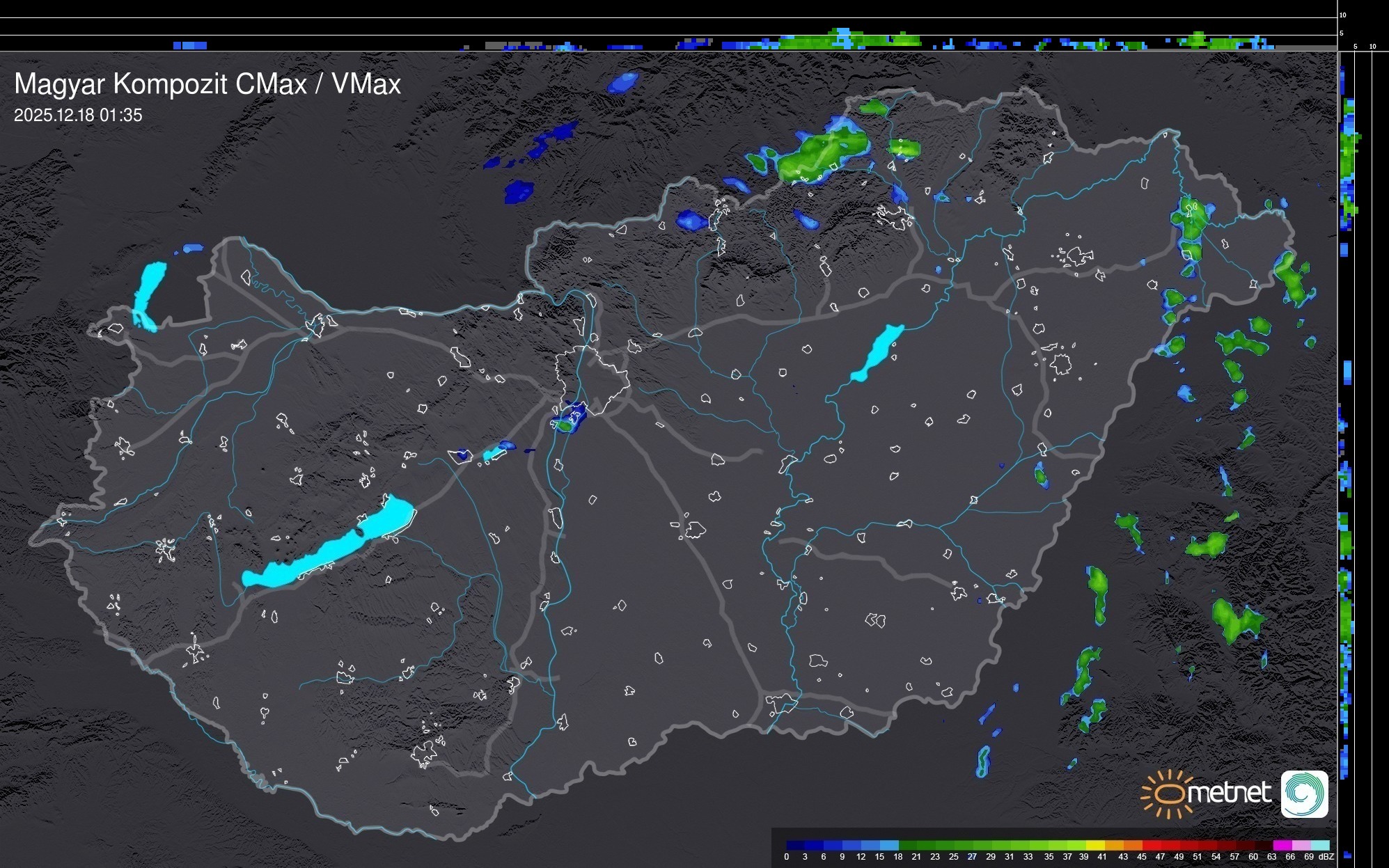The width and height of the screenshot is (1389, 868).
Task: Click Lake Tisza cyan shape
Action: pos(877,353)
